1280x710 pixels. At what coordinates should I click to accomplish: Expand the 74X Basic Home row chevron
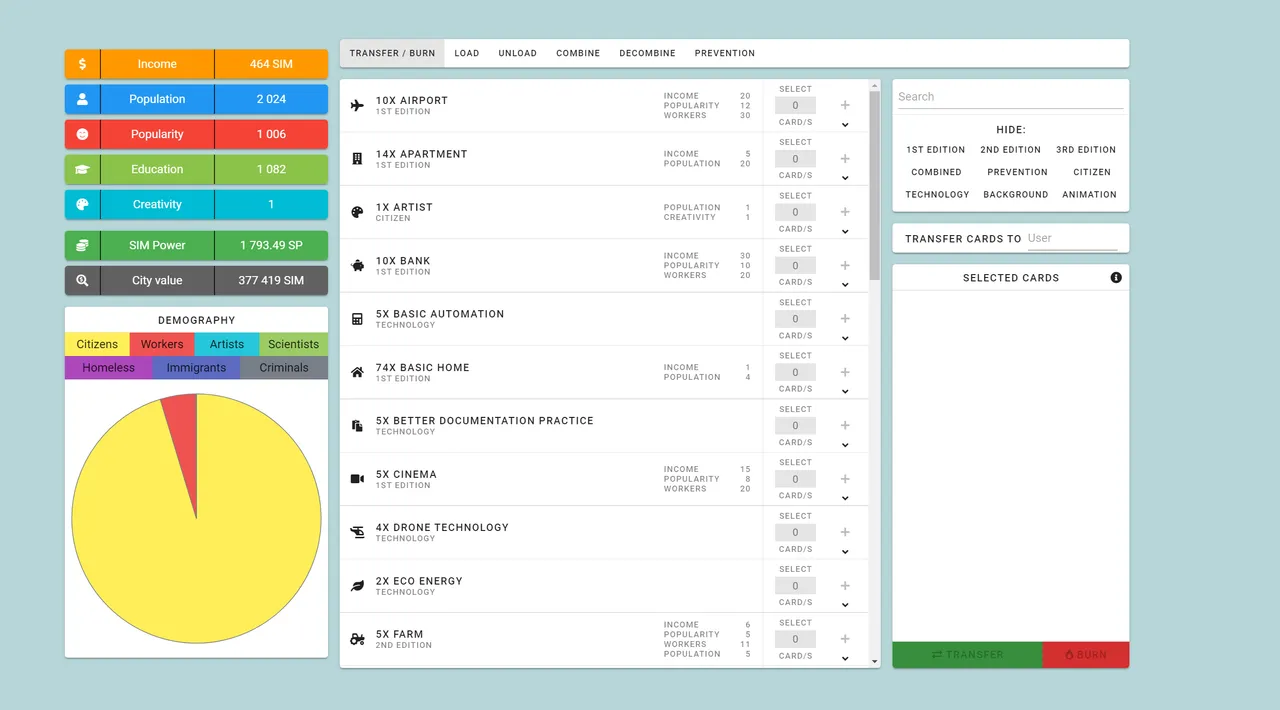coord(845,392)
